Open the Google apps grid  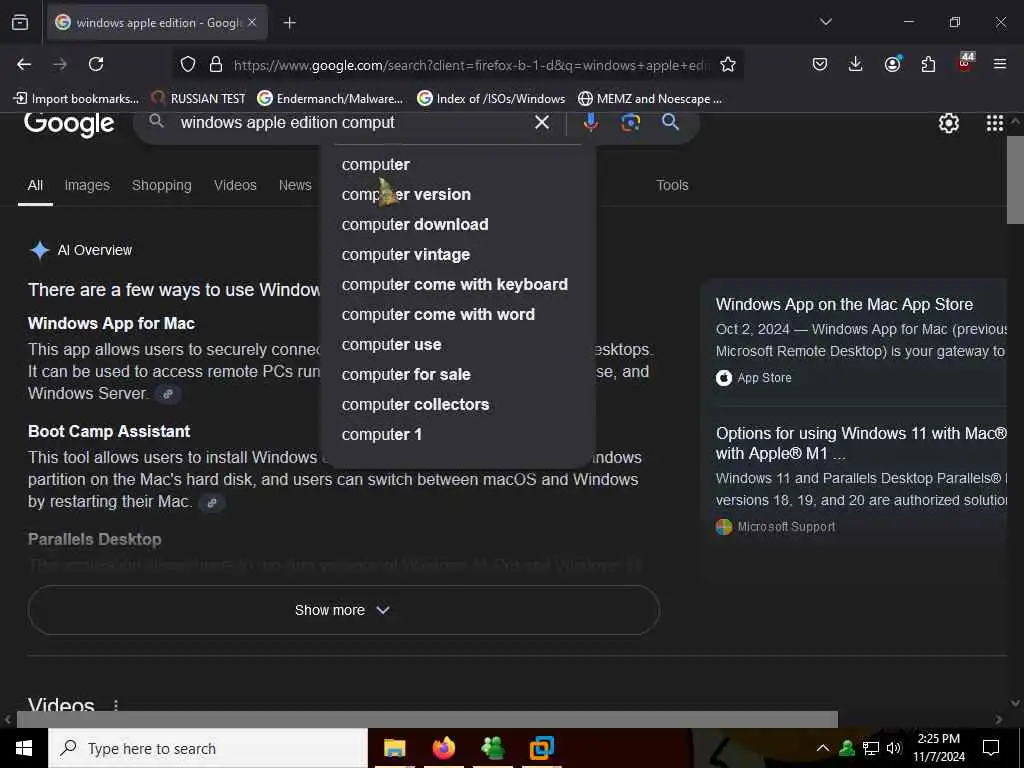point(994,123)
